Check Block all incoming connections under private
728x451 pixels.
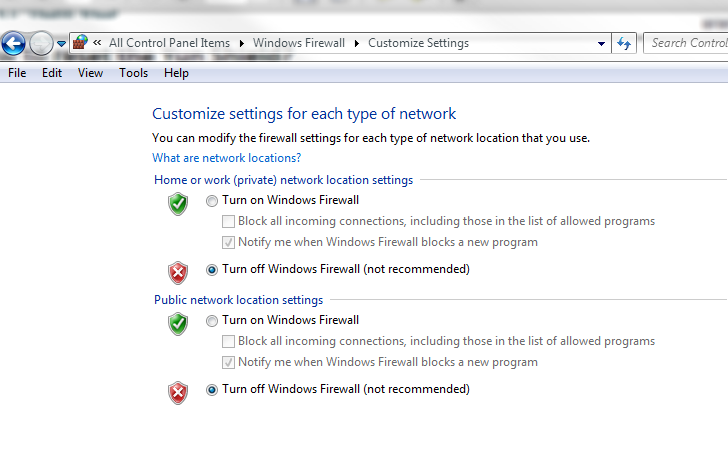[x=228, y=221]
